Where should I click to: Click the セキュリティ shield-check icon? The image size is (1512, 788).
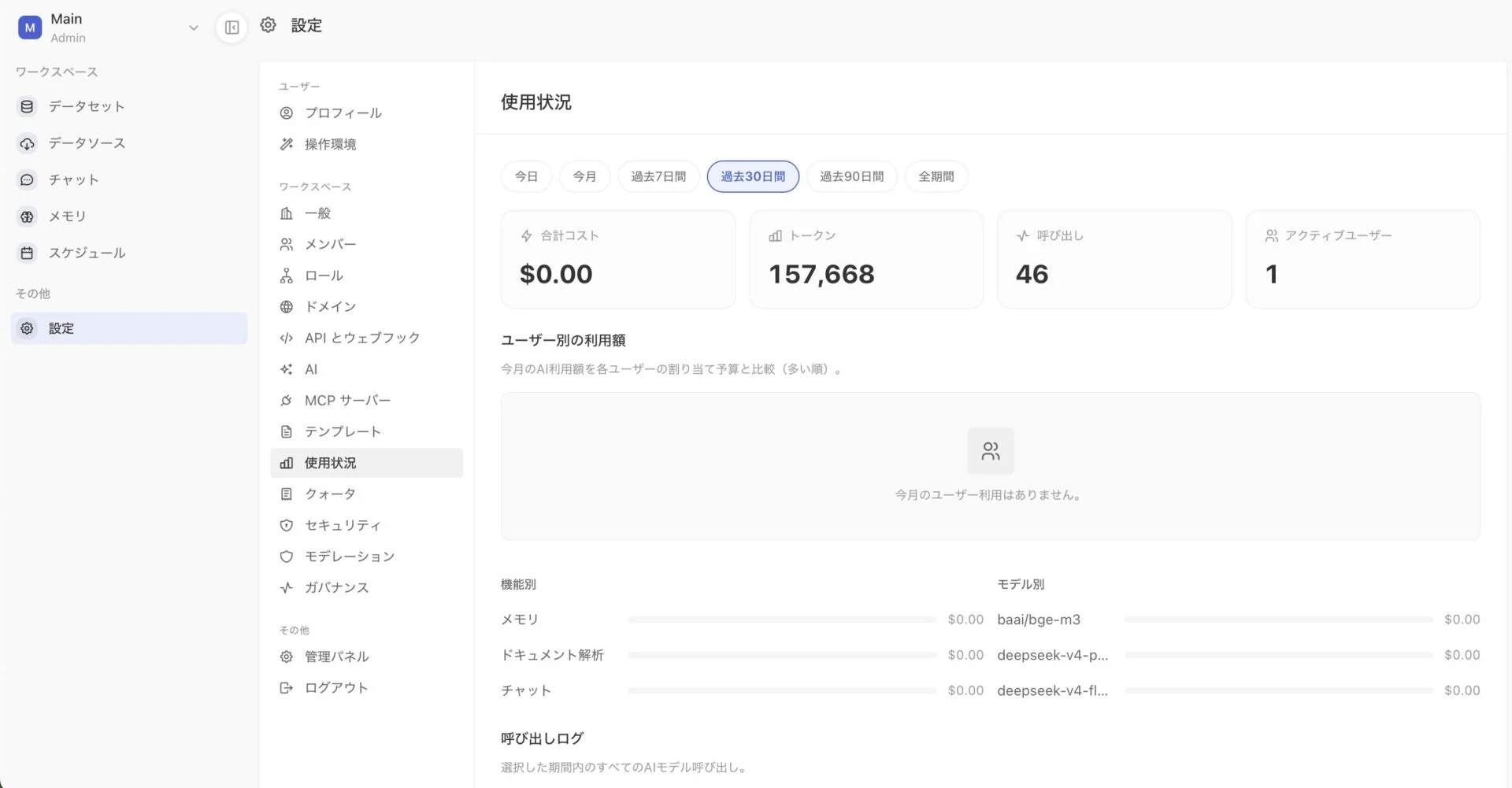point(287,525)
